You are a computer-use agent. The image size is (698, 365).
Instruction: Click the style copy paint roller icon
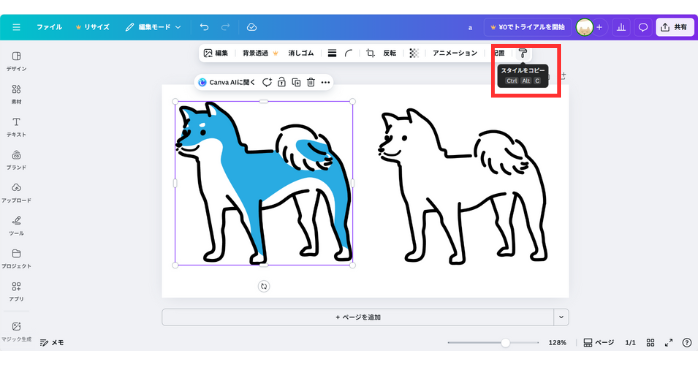523,53
